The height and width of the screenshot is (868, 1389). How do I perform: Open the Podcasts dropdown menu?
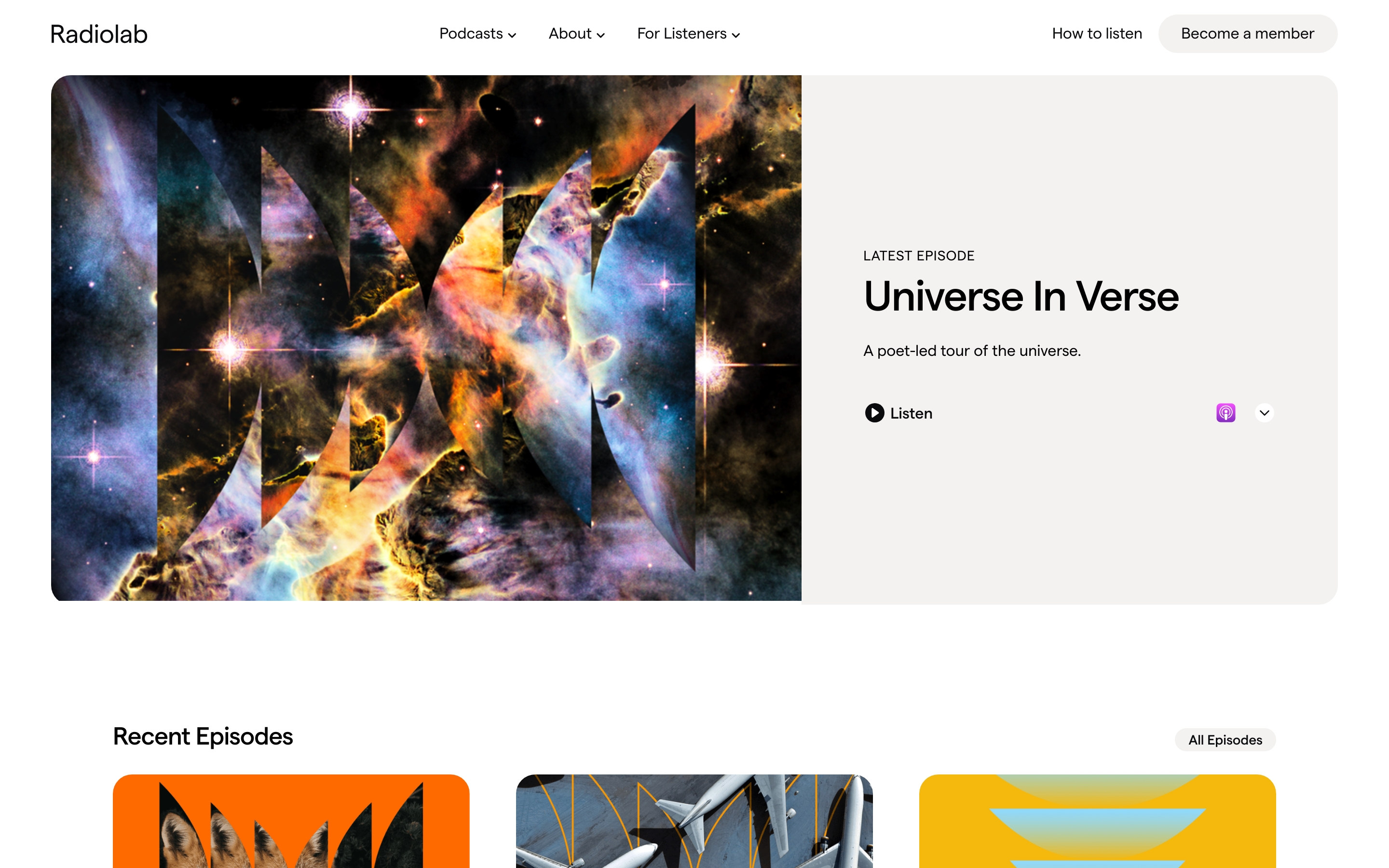click(x=477, y=34)
